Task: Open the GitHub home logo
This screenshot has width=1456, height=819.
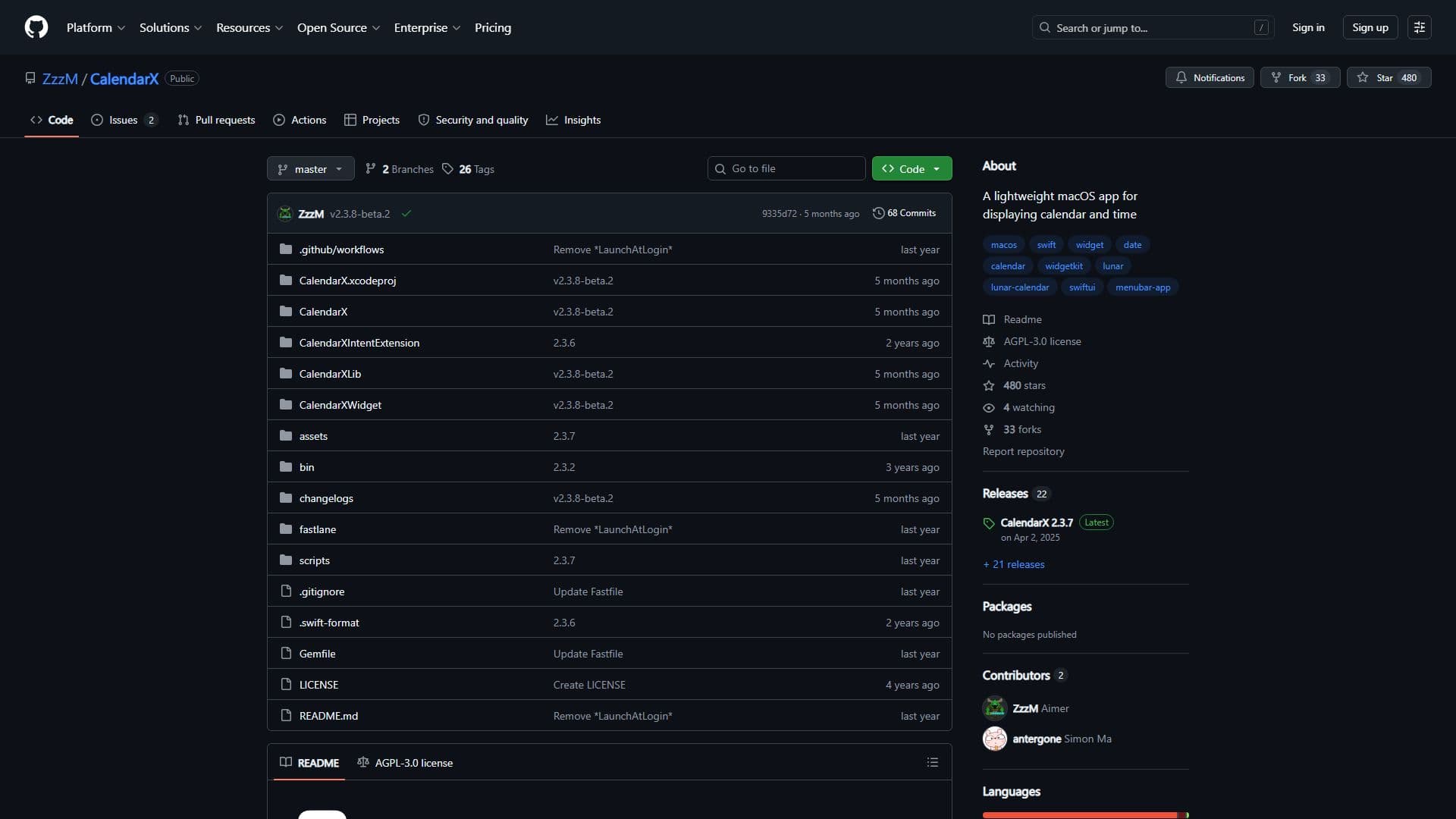Action: [36, 27]
